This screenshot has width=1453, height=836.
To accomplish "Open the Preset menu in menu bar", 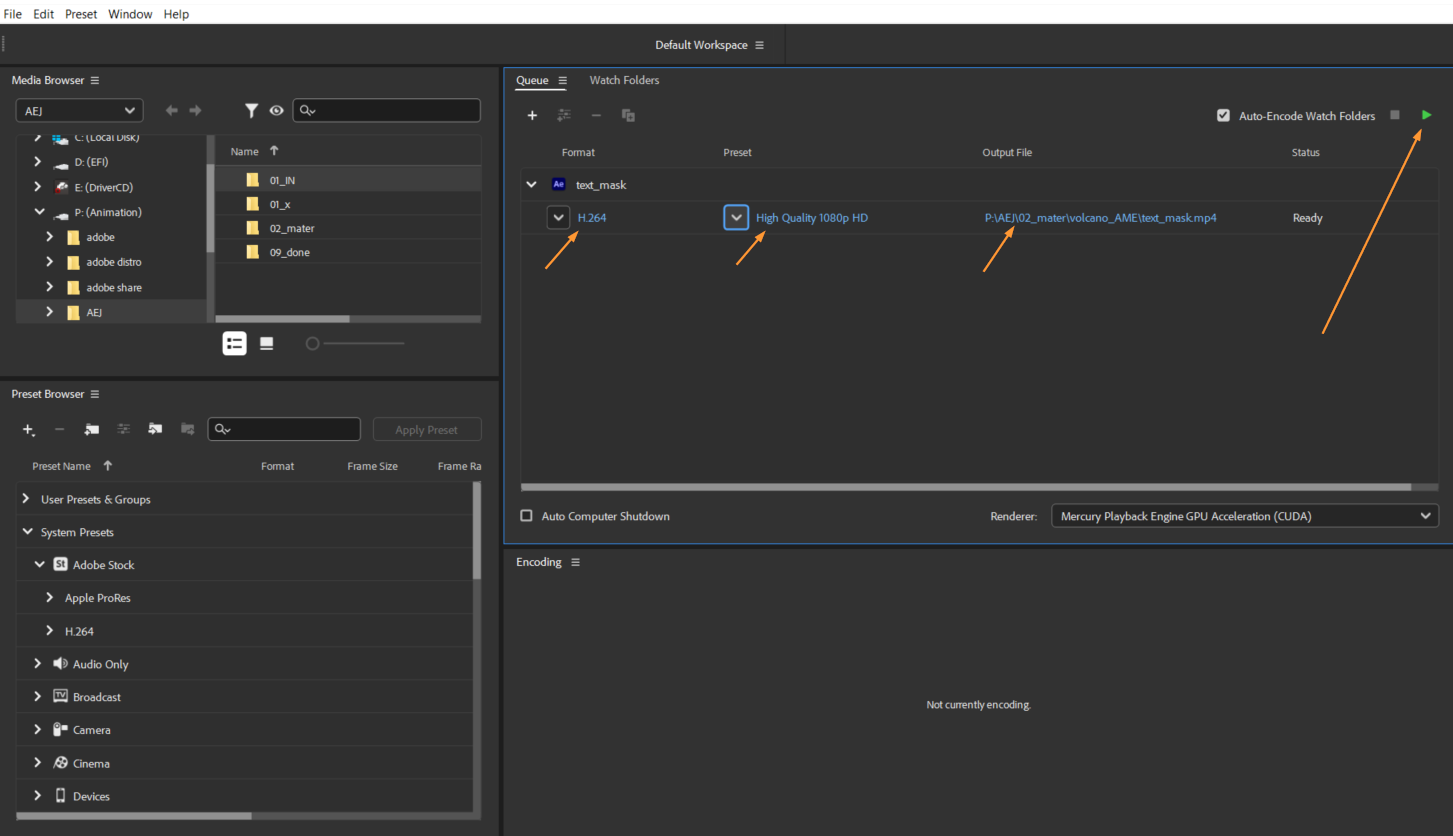I will 81,14.
